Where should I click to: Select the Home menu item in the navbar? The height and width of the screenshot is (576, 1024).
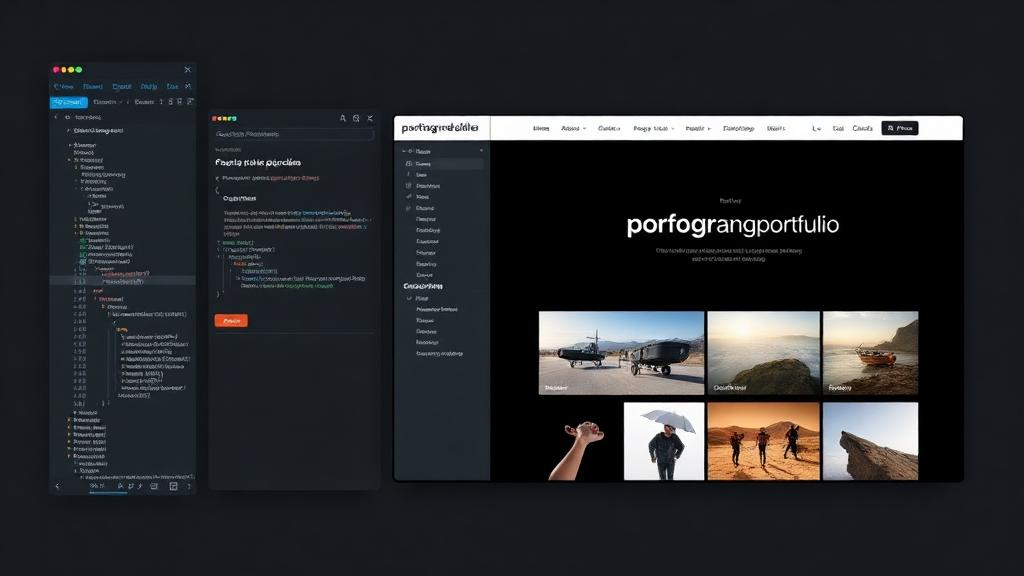[x=542, y=127]
